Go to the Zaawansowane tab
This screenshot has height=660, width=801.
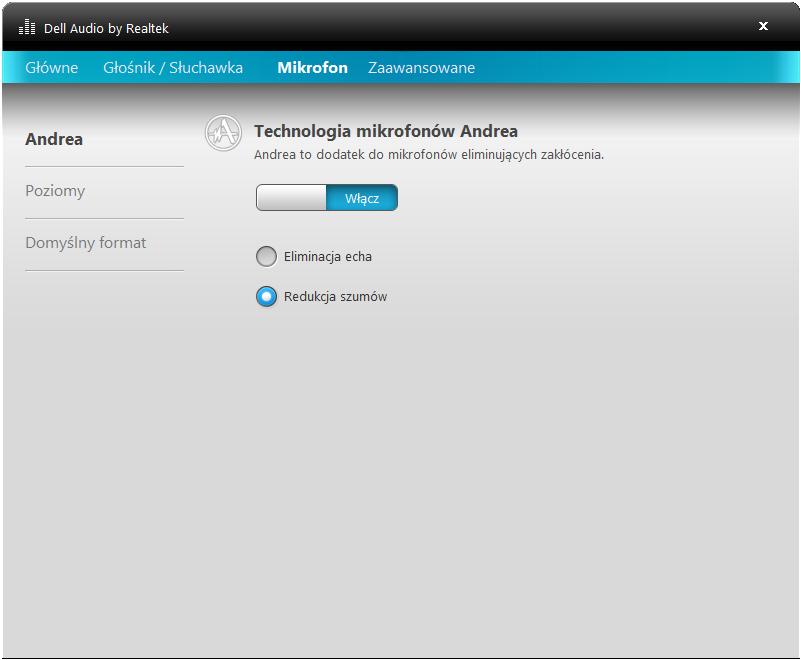[421, 67]
